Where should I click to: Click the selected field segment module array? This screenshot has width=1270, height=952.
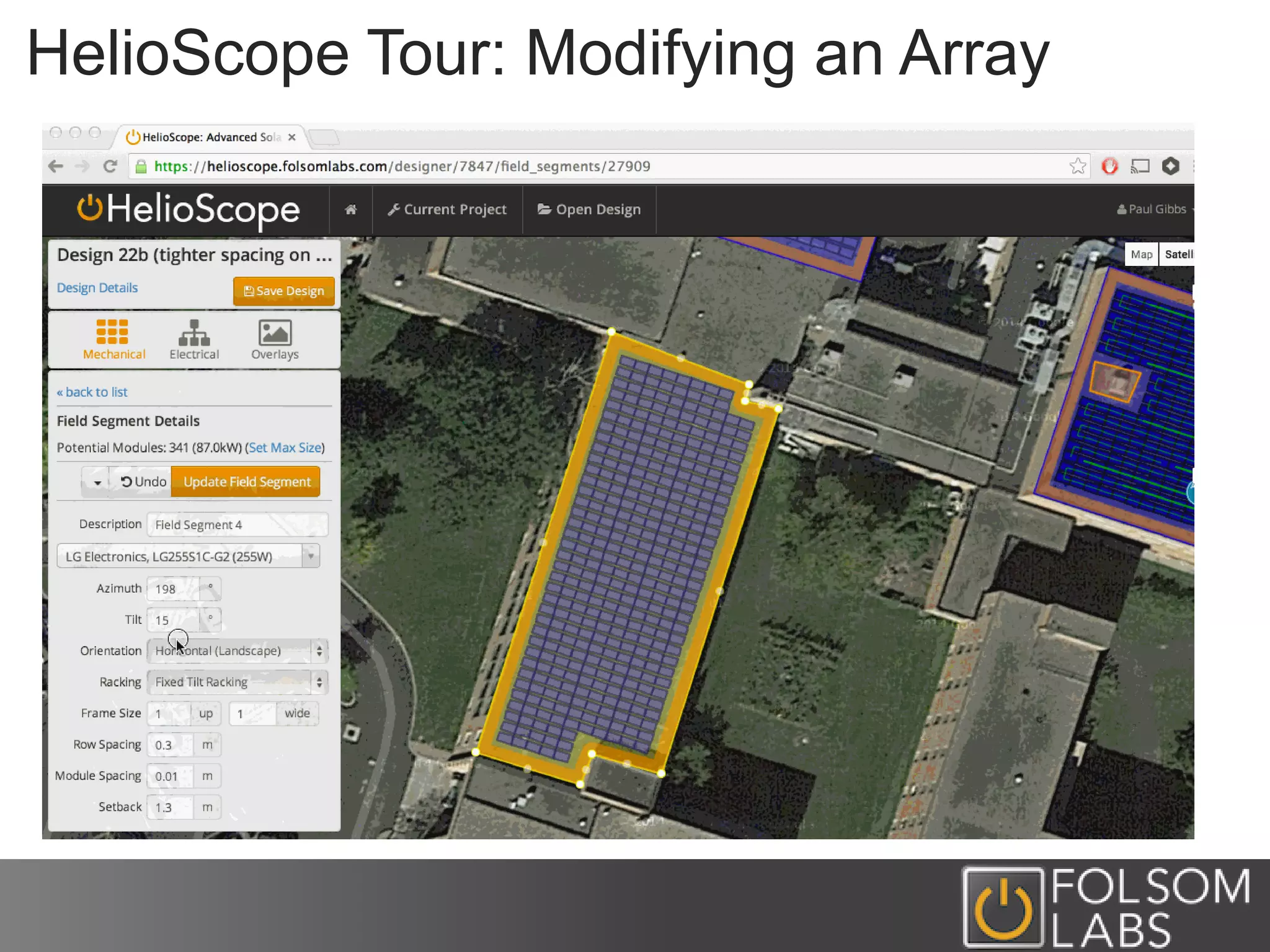tap(626, 558)
